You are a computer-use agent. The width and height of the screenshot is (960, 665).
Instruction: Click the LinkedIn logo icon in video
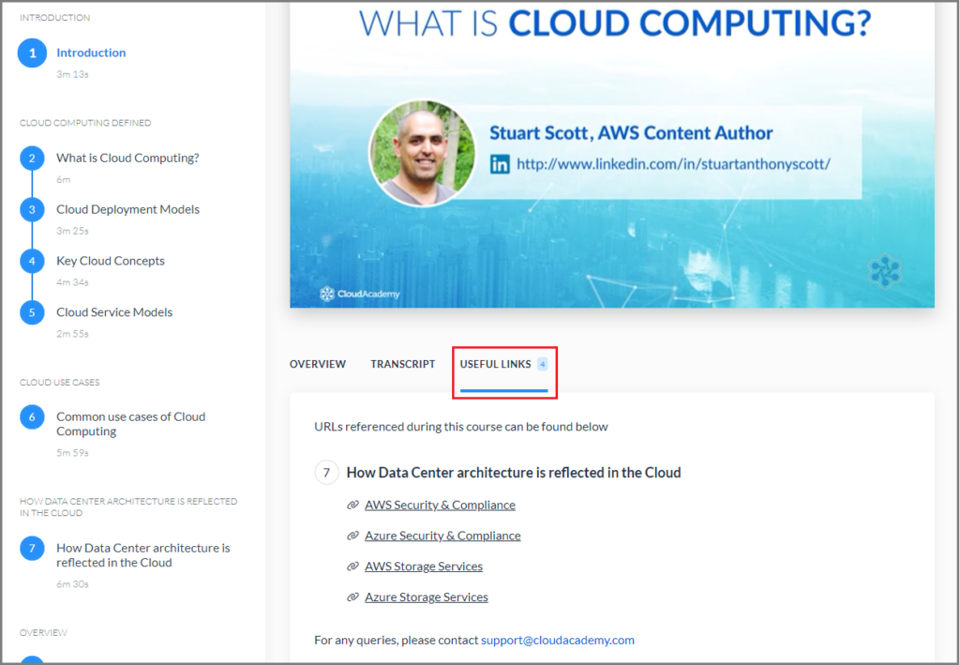500,164
